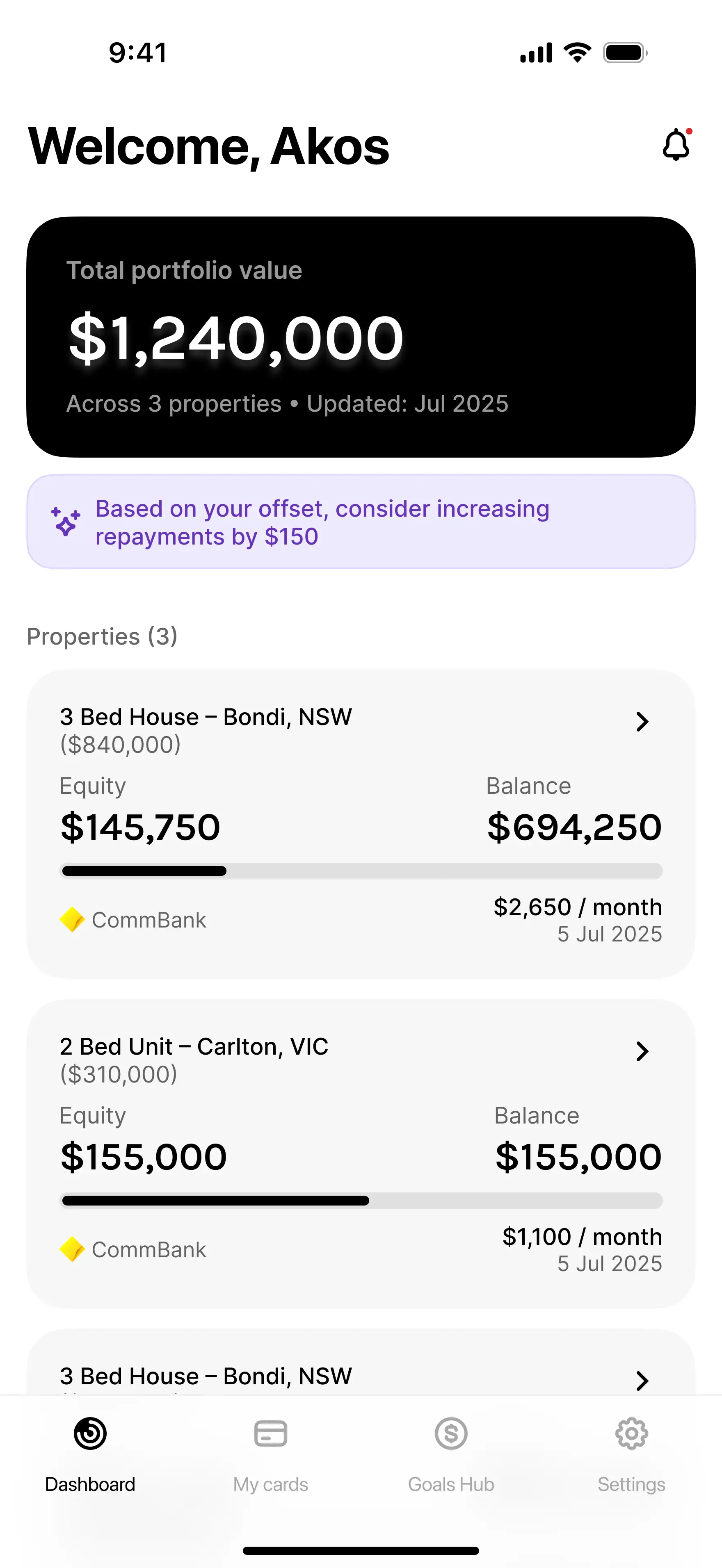Switch to the My cards tab label
Image resolution: width=722 pixels, height=1568 pixels.
tap(270, 1485)
